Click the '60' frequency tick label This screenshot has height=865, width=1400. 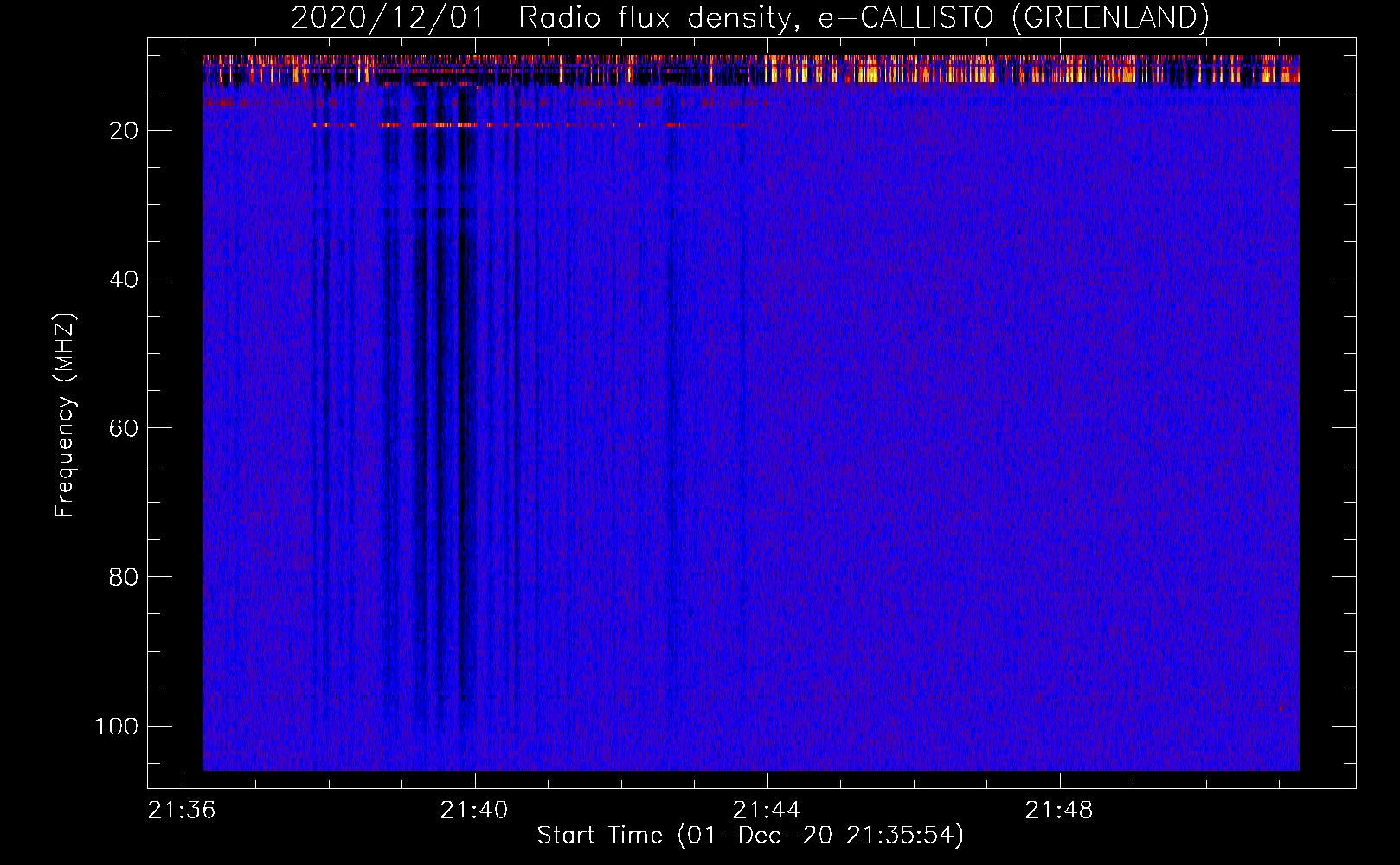(124, 428)
